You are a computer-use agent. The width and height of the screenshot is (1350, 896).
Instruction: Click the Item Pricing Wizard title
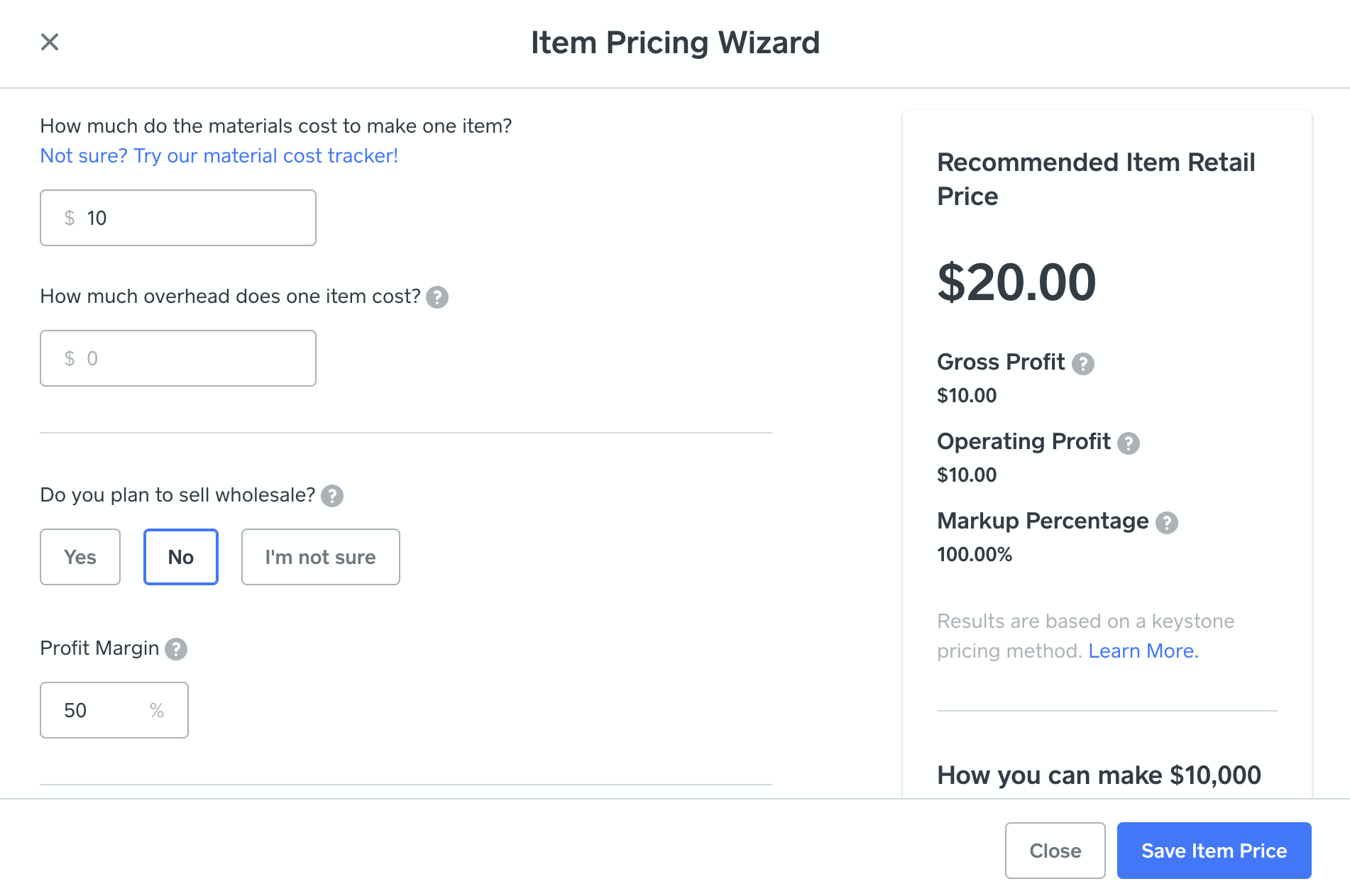pyautogui.click(x=675, y=43)
